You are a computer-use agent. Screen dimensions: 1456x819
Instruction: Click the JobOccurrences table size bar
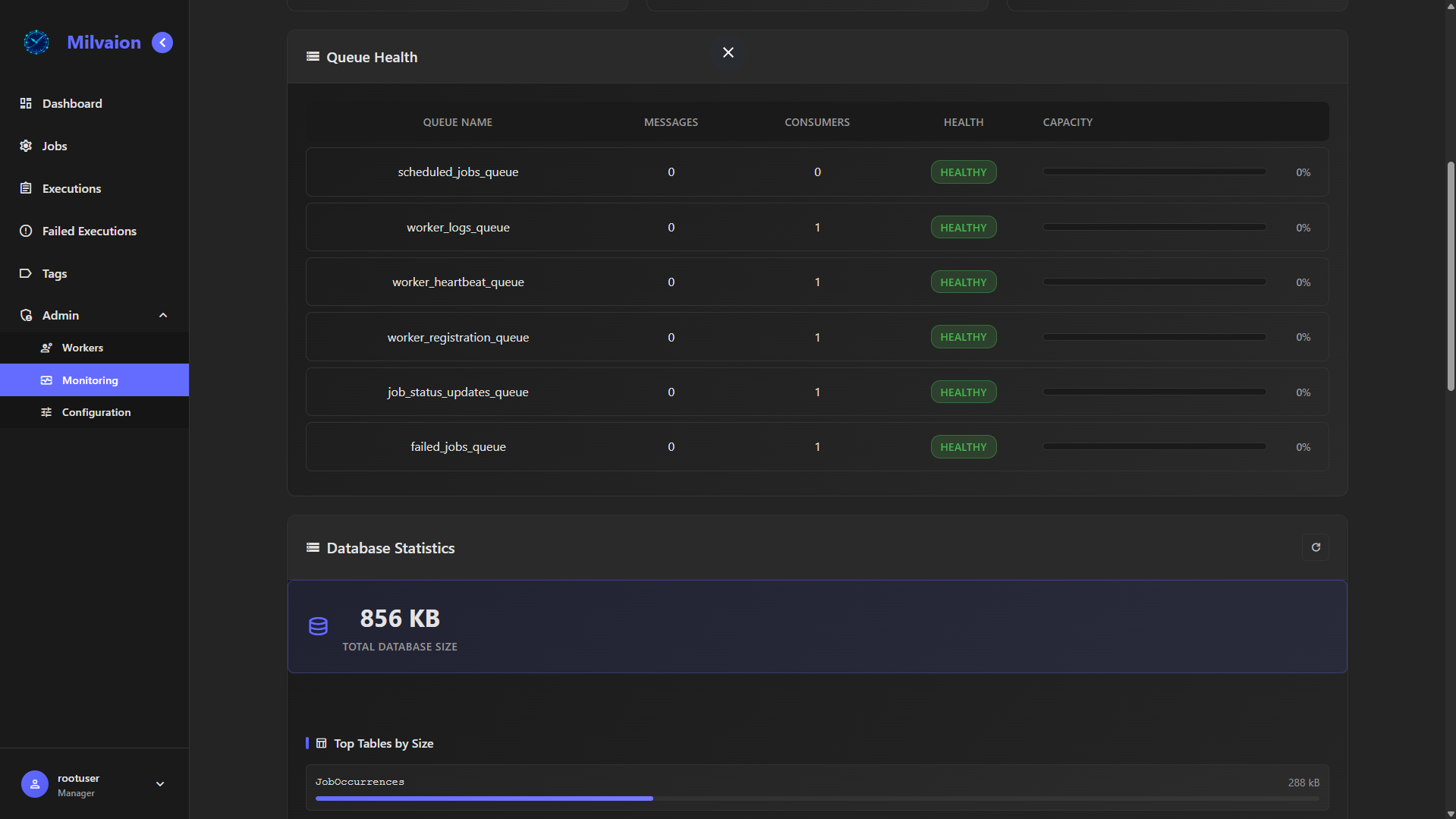coord(816,799)
